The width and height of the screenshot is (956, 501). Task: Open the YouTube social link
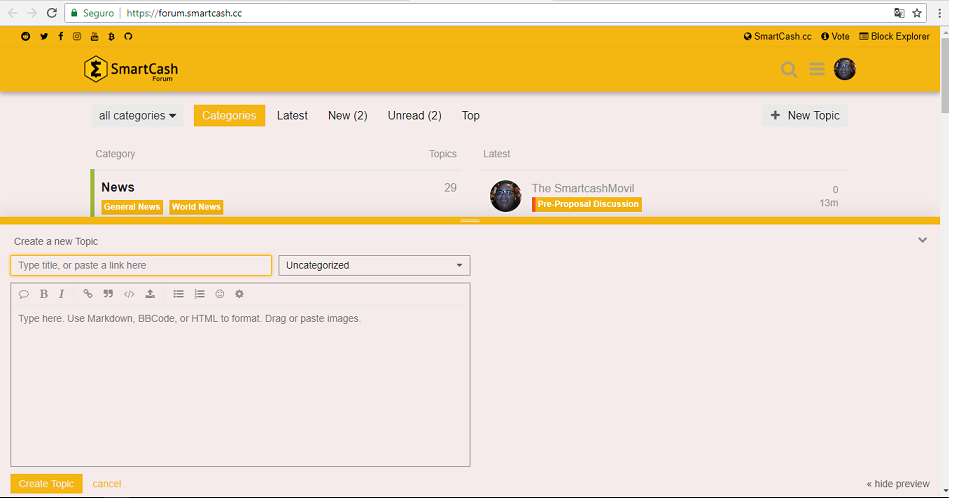[95, 37]
